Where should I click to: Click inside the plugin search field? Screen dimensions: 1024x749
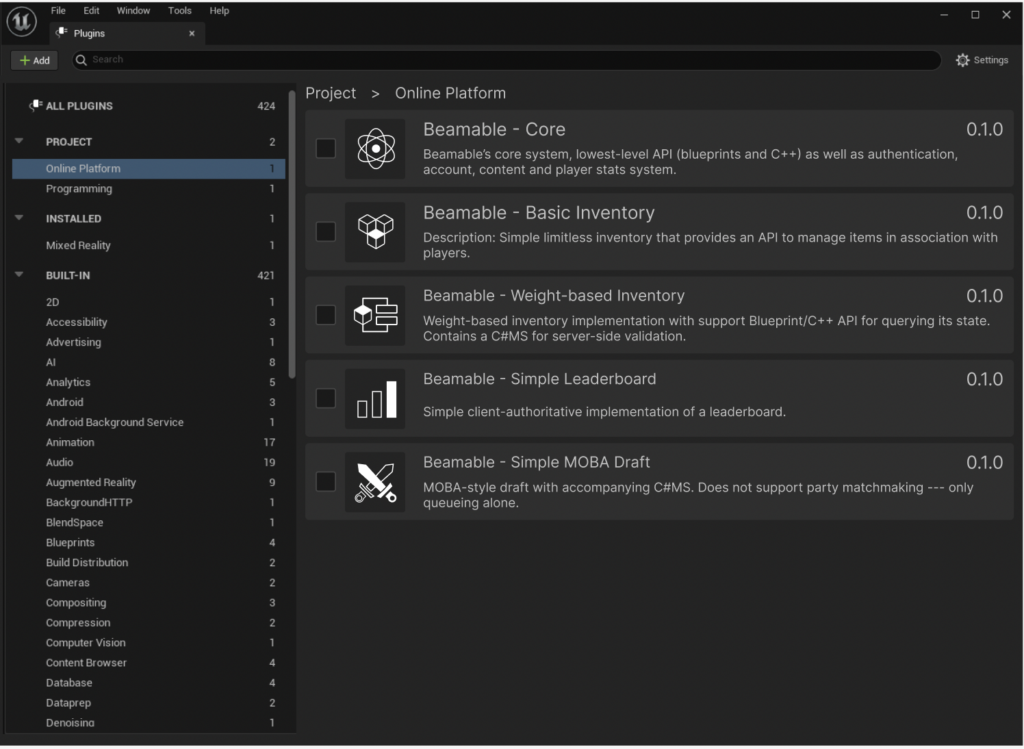pyautogui.click(x=400, y=60)
